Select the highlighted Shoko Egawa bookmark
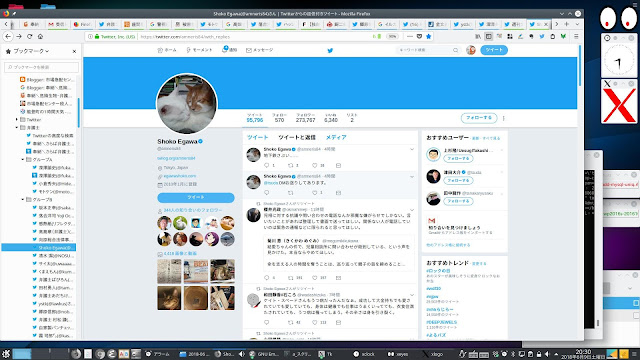Viewport: 640px width, 360px height. click(39, 247)
